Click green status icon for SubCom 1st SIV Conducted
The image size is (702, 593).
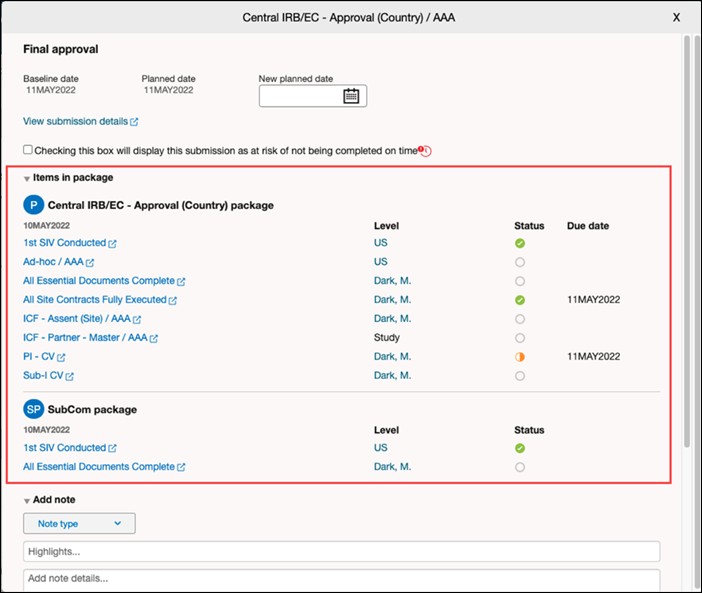(520, 448)
